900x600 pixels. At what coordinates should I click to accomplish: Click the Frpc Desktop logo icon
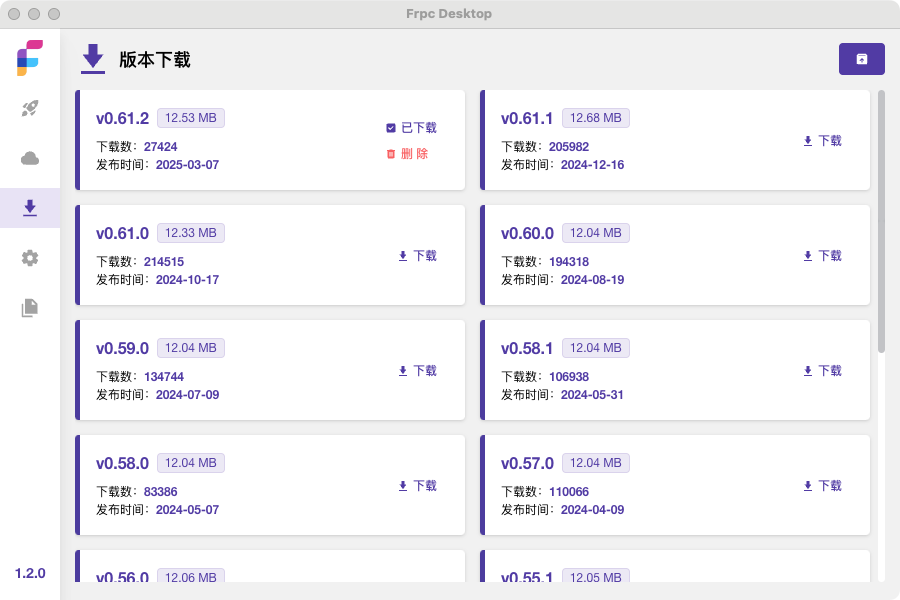click(x=30, y=57)
